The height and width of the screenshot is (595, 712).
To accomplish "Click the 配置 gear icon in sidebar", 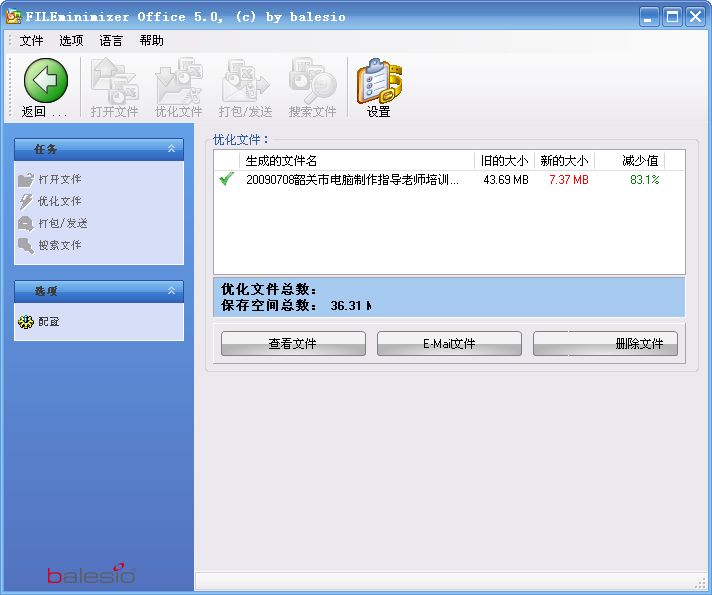I will [x=26, y=322].
